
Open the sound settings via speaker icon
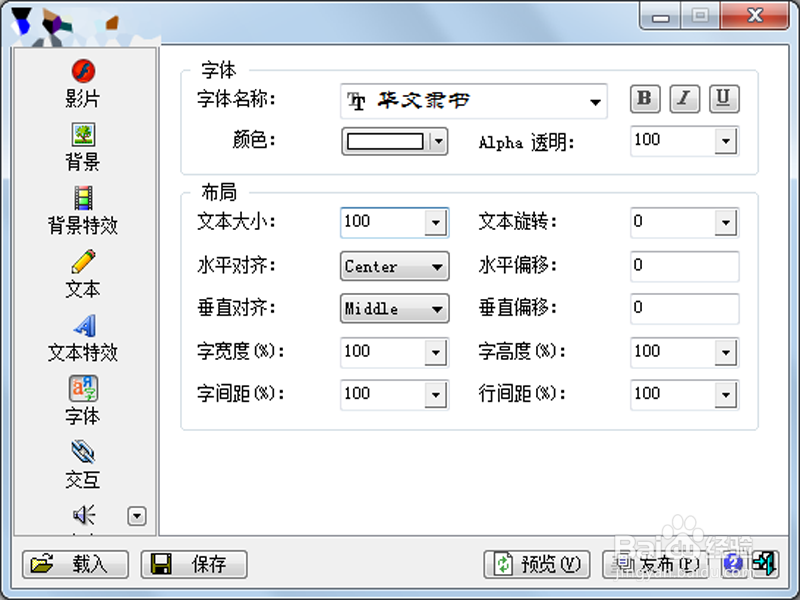click(x=83, y=515)
